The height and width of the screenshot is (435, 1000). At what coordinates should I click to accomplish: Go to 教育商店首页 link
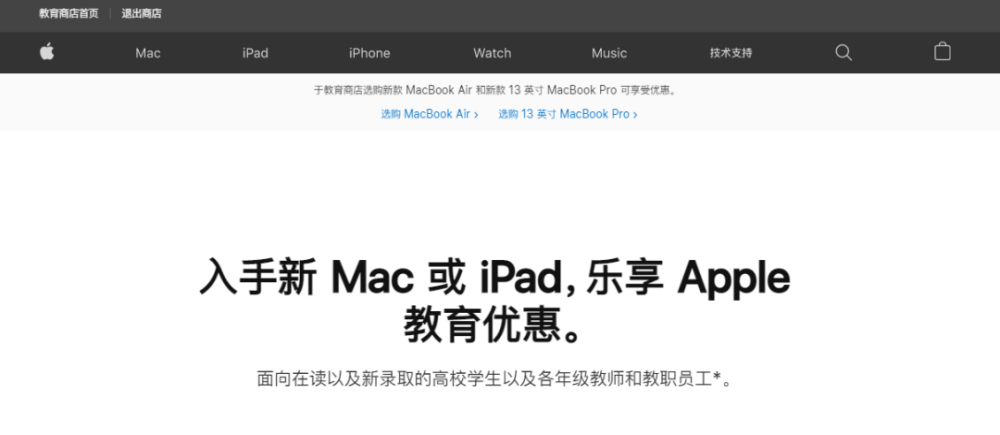pyautogui.click(x=69, y=13)
